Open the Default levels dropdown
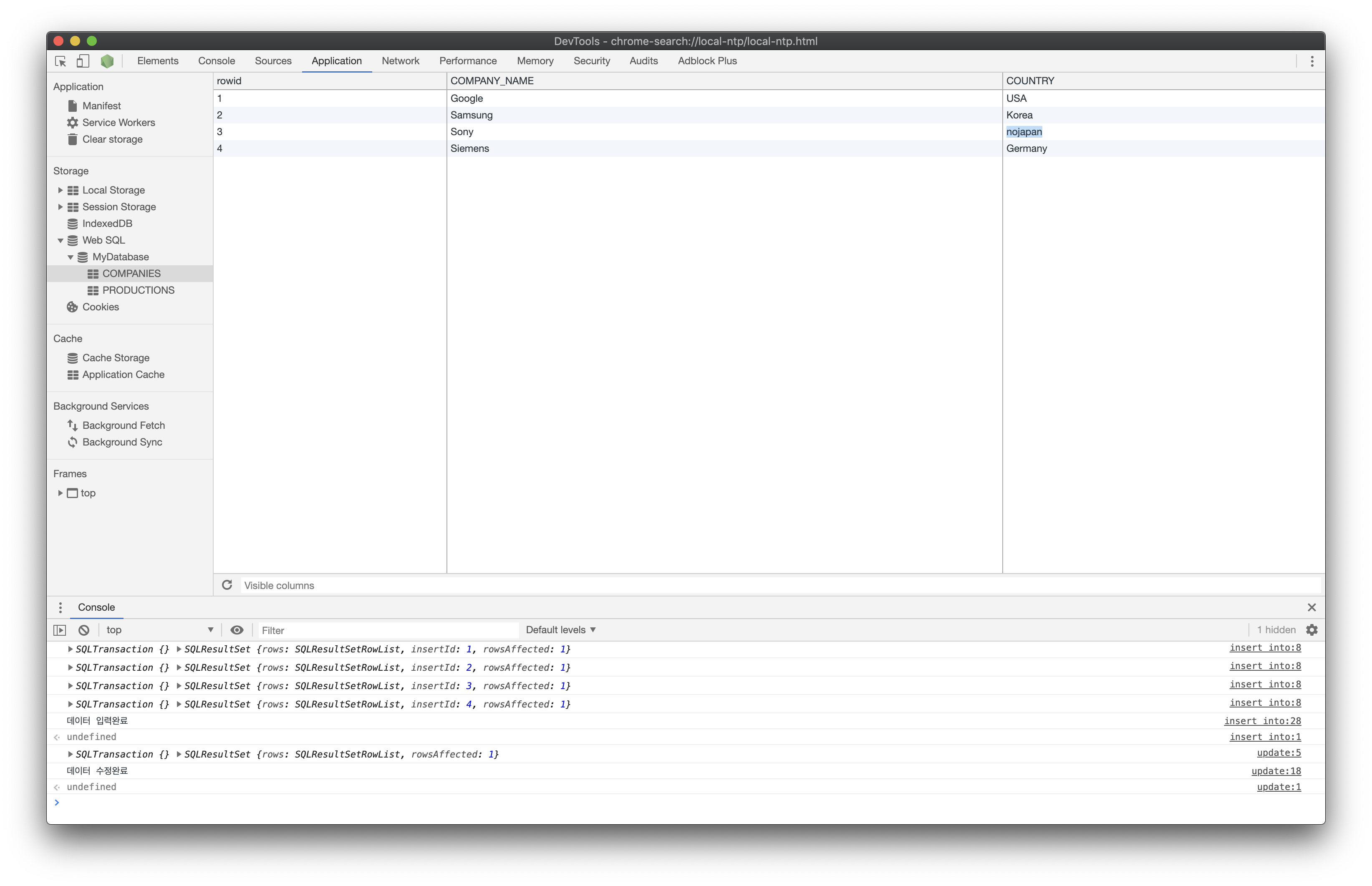 coord(560,630)
